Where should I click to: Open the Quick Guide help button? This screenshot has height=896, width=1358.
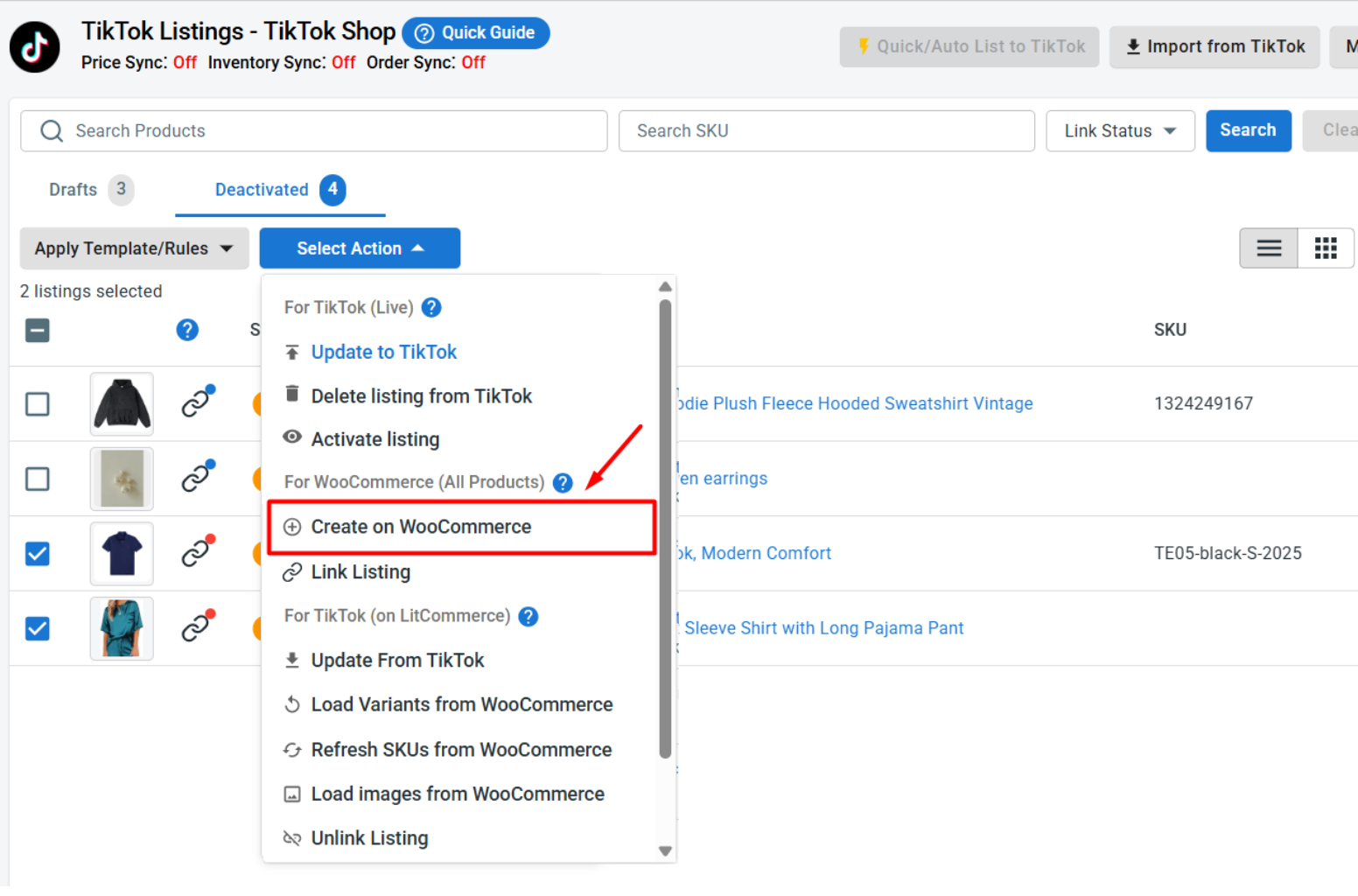pos(476,33)
